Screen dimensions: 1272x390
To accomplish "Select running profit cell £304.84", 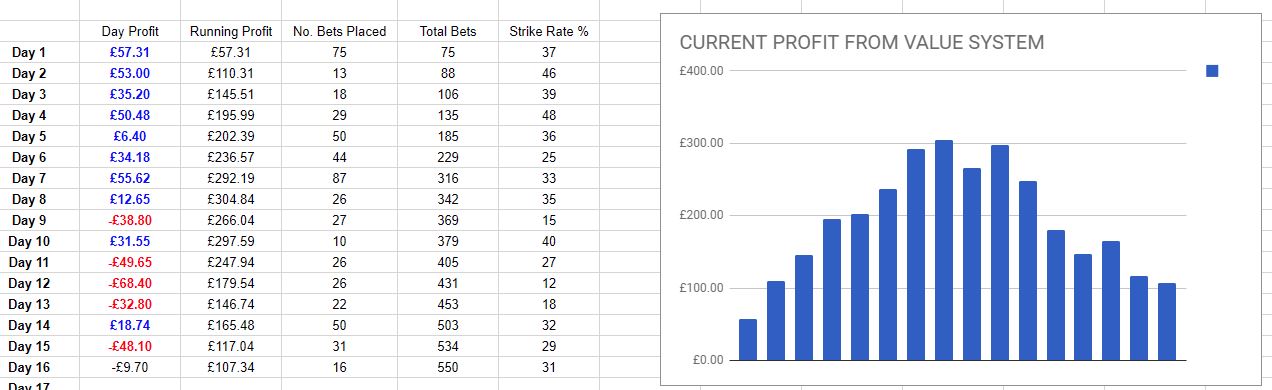I will pos(231,199).
